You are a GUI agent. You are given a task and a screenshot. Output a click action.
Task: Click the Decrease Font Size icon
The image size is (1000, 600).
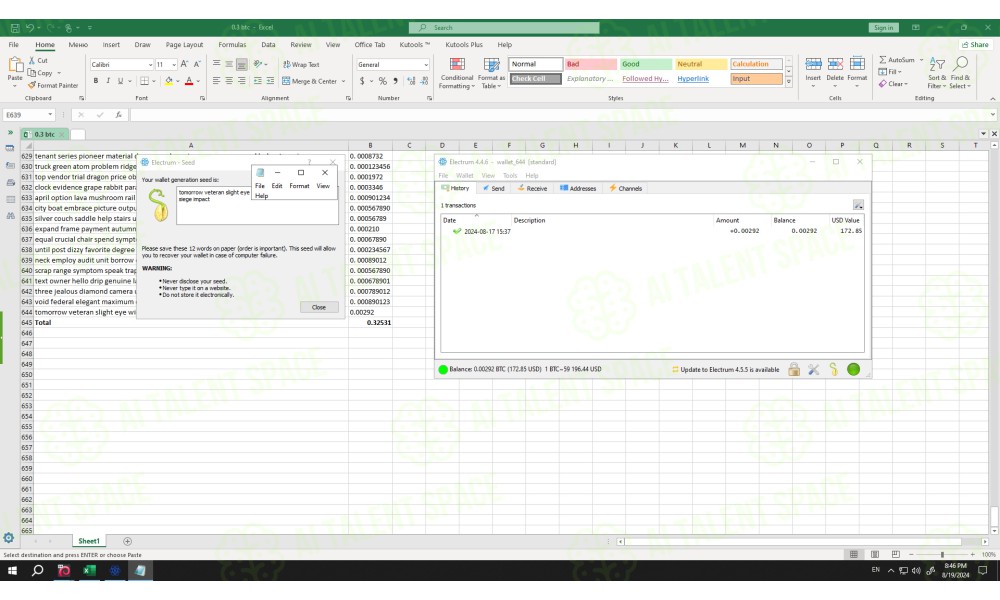[x=197, y=64]
